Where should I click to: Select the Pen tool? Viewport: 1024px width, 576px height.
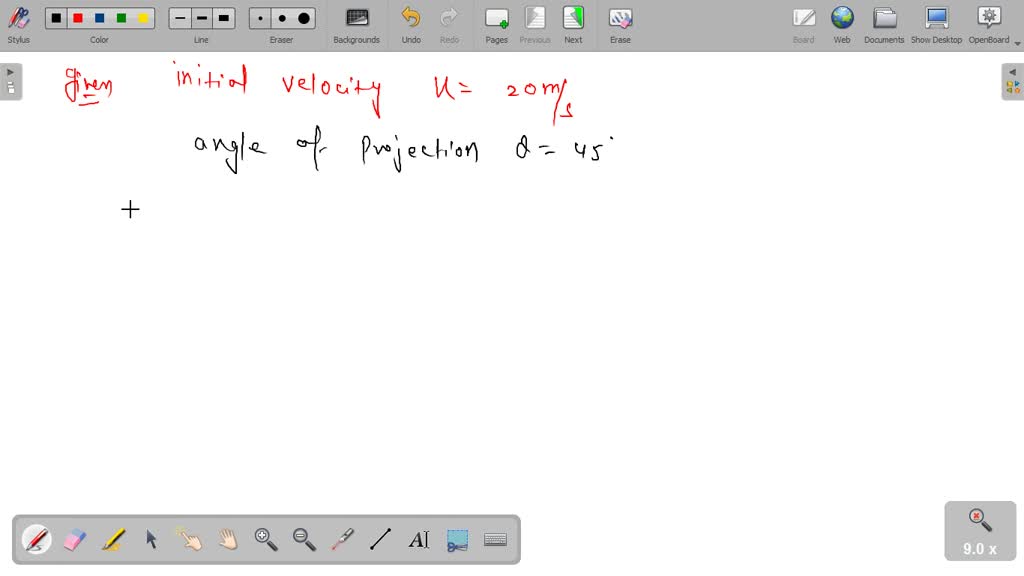click(37, 539)
